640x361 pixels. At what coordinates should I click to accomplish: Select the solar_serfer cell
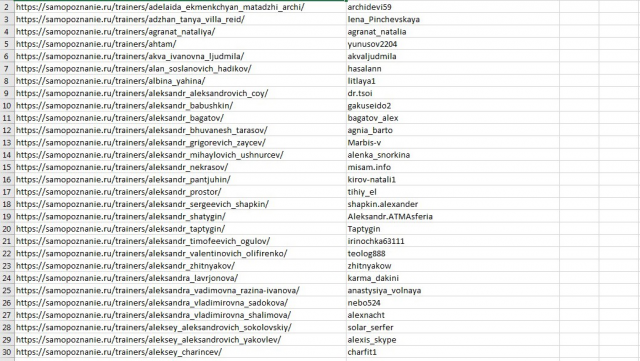point(453,327)
